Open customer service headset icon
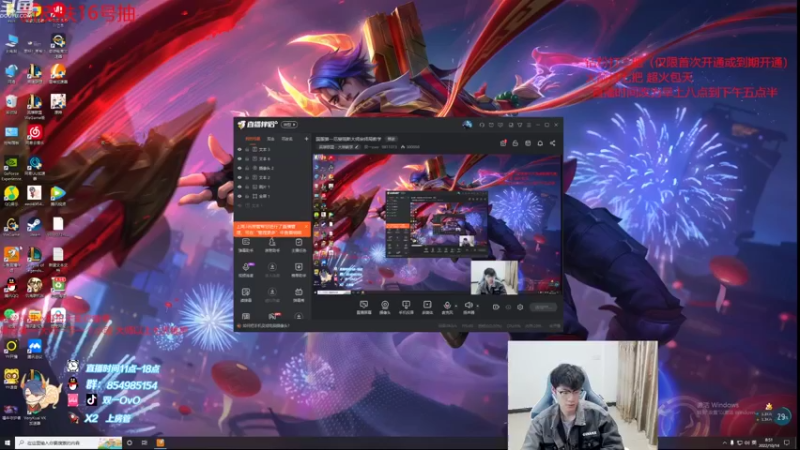This screenshot has height=450, width=800. coord(482,124)
